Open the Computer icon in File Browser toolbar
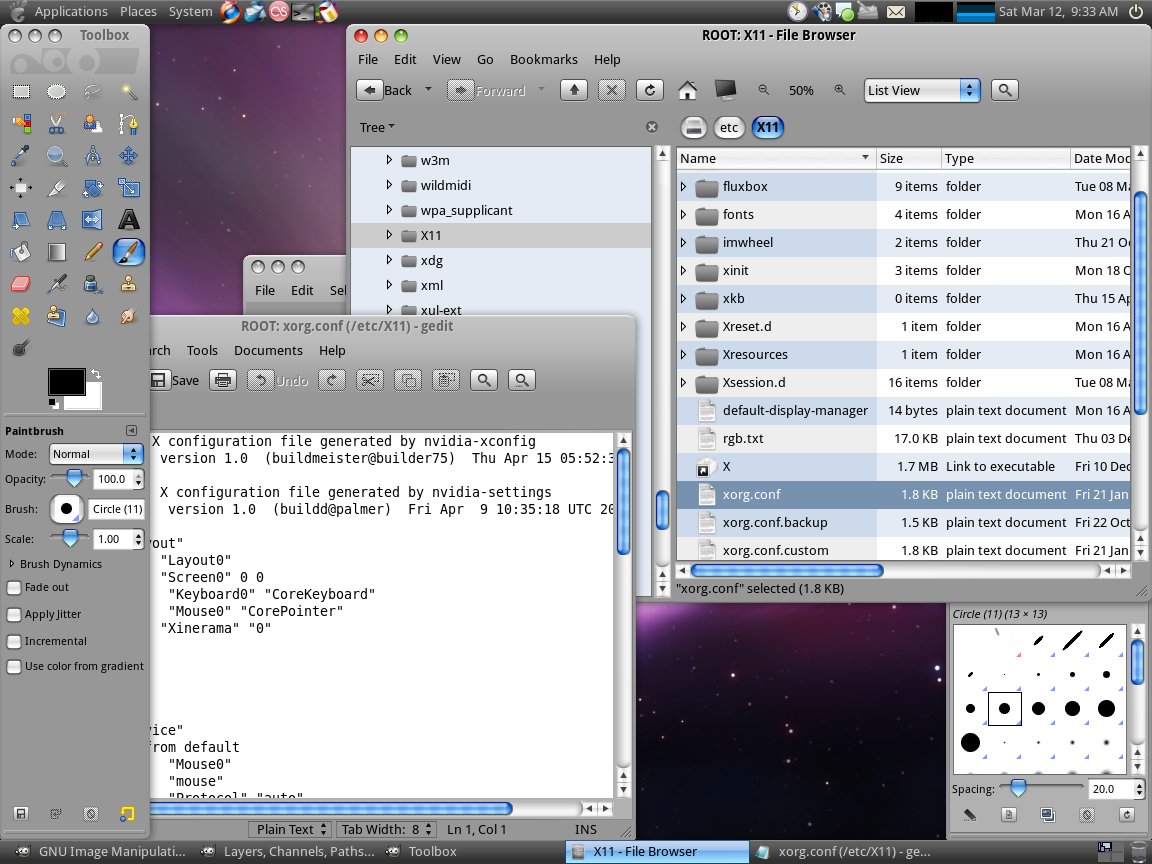Screen dimensions: 1152x864 725,90
